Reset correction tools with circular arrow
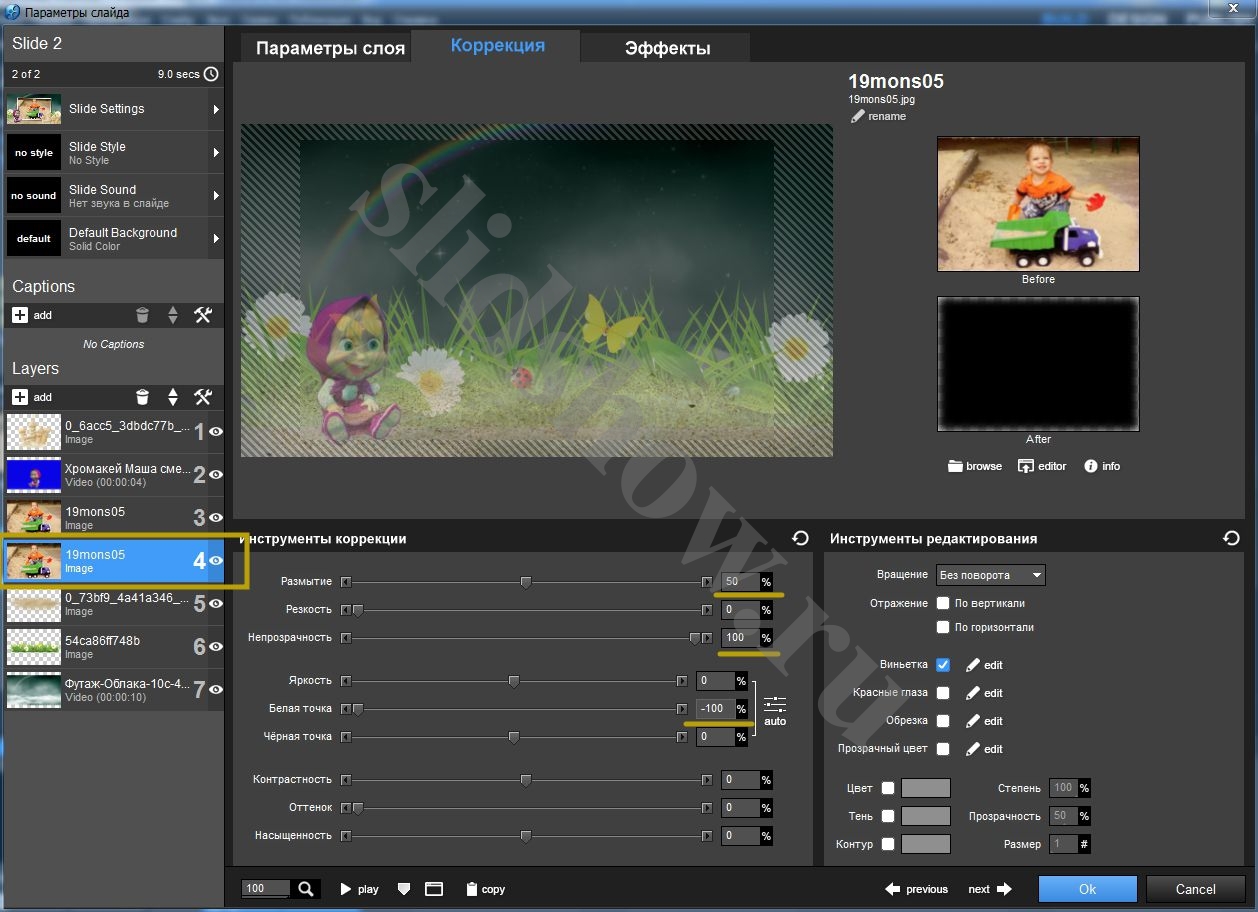Viewport: 1258px width, 912px height. [800, 538]
